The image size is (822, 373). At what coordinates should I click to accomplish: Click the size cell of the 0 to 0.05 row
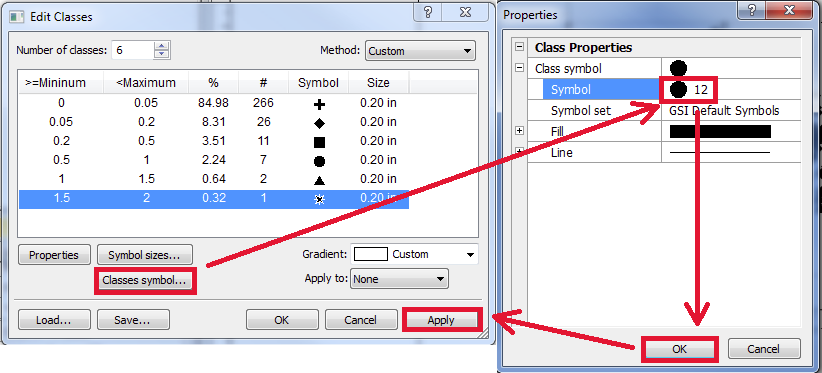pyautogui.click(x=378, y=103)
